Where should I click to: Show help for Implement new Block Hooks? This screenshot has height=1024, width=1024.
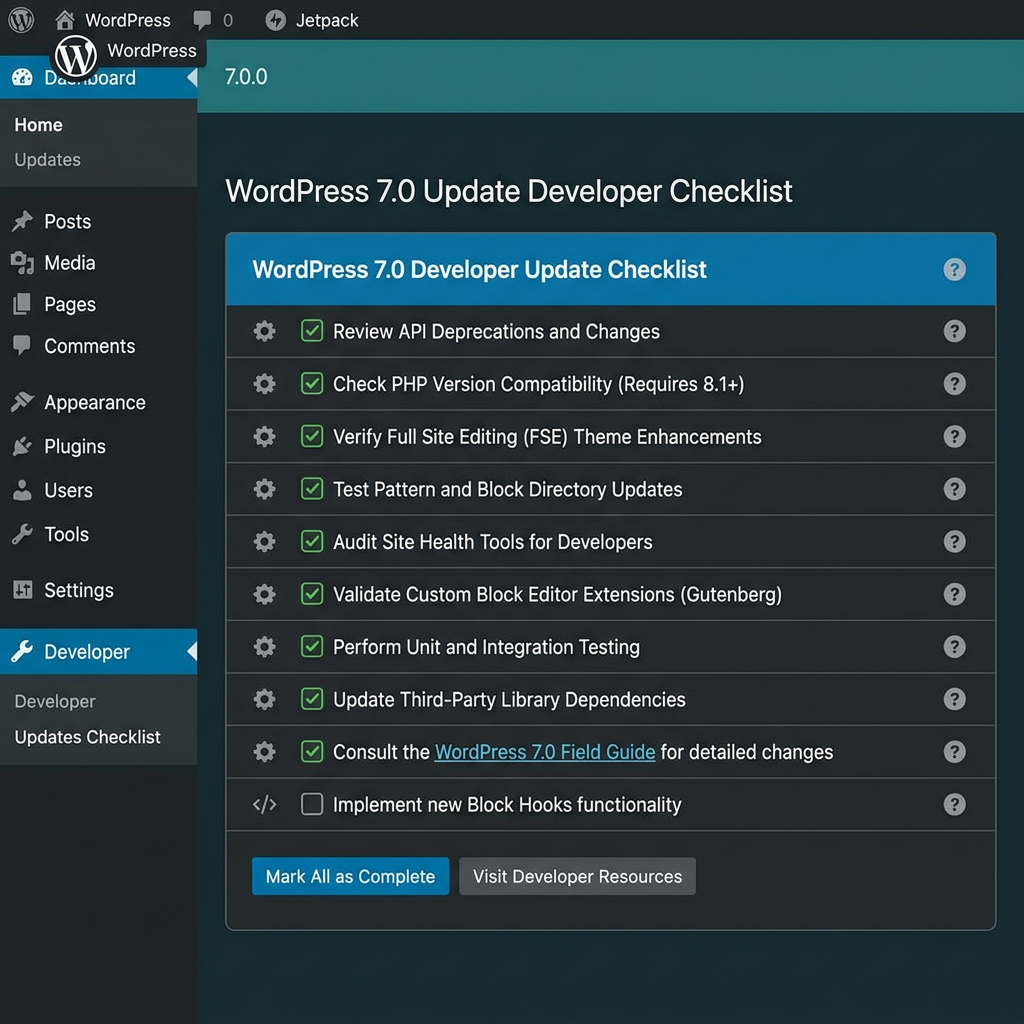click(954, 805)
